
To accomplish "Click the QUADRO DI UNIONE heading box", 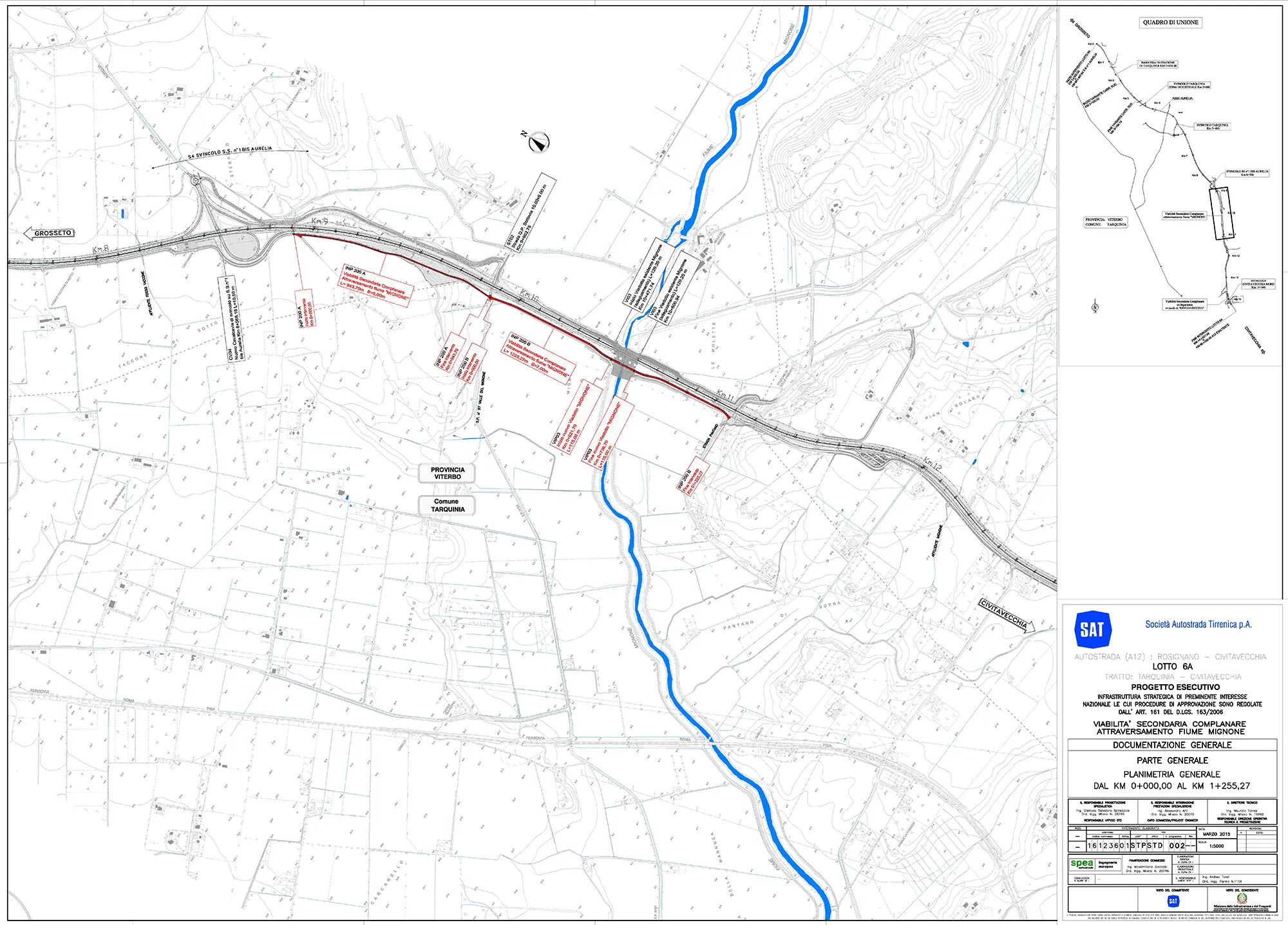I will tap(1171, 23).
